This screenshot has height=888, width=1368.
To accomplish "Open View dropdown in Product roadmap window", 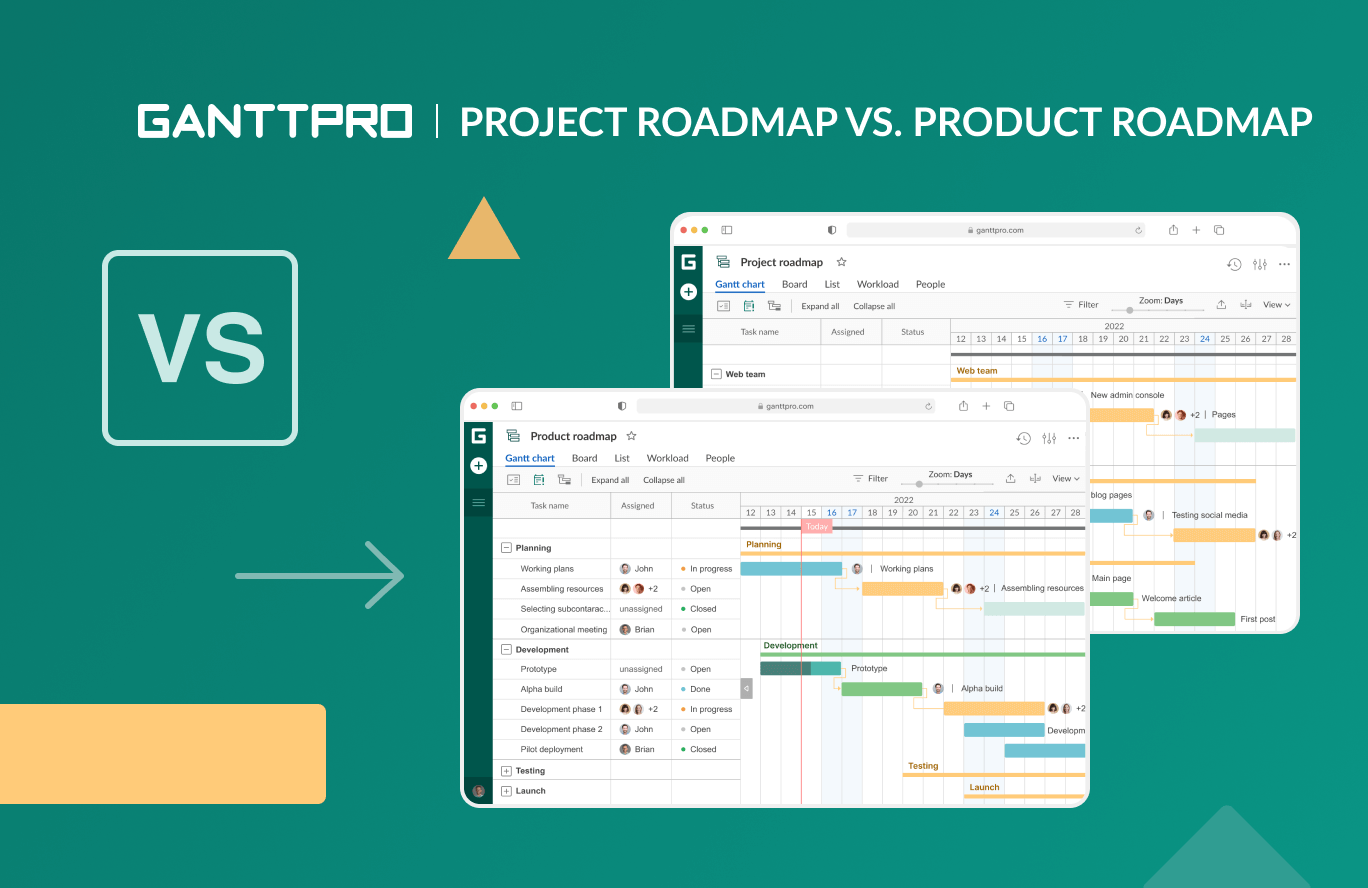I will pyautogui.click(x=1066, y=478).
